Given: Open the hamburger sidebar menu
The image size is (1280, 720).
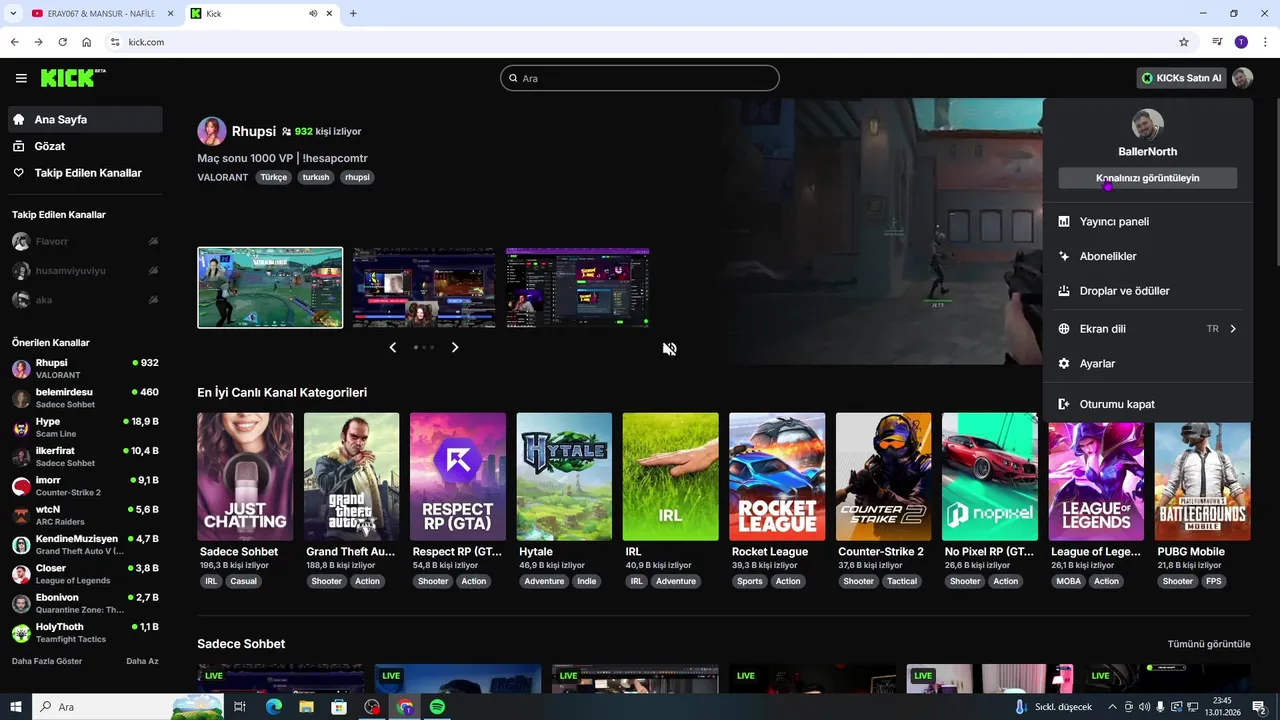Looking at the screenshot, I should point(21,78).
